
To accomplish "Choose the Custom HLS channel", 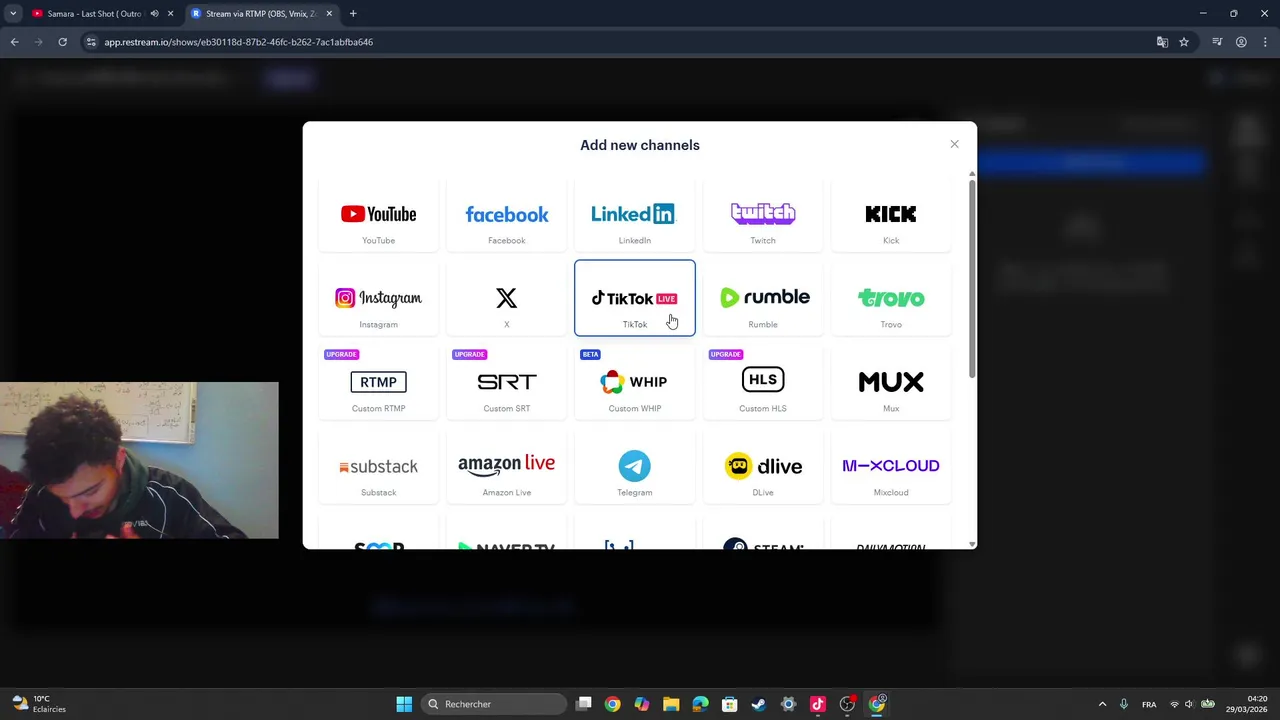I will (763, 382).
